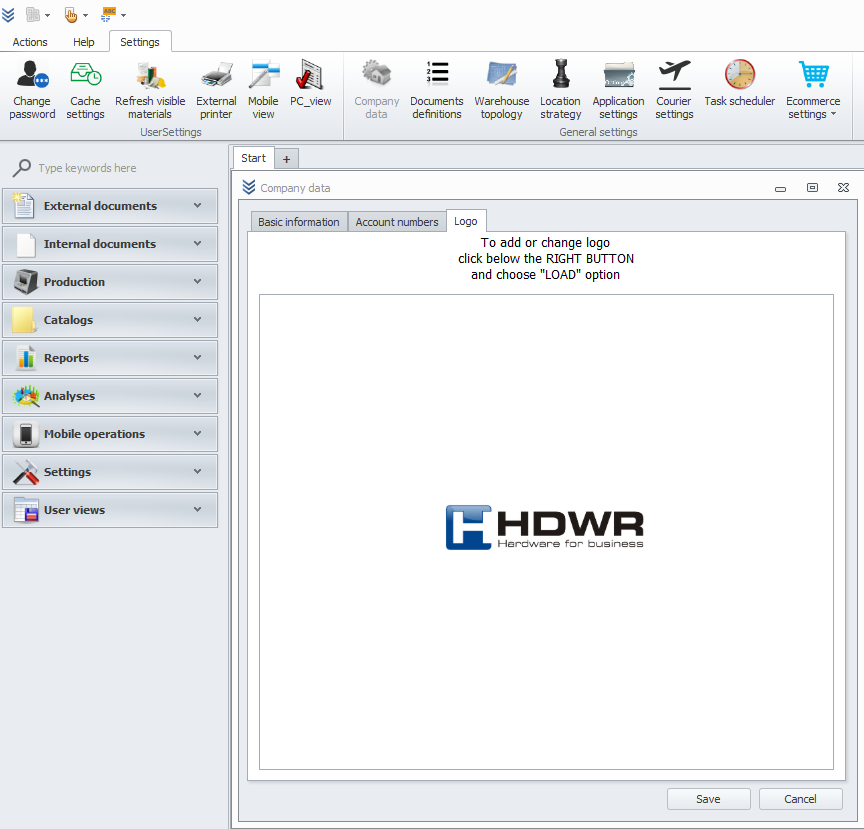Click the Catalogs folder icon
Screen dimensions: 864x829
24,320
